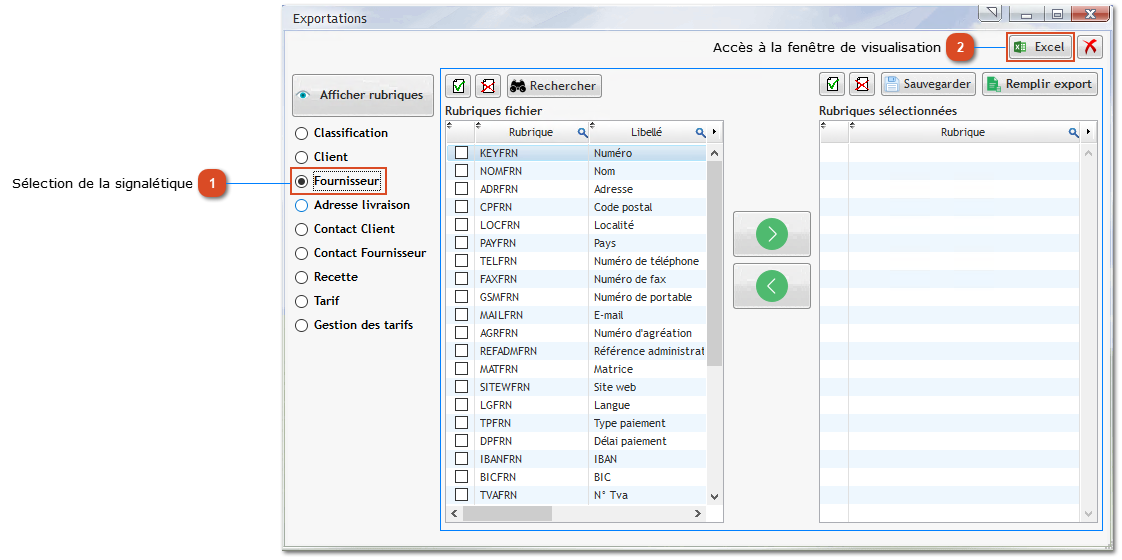Search by the Libellé column magnifier
1122x560 pixels.
pos(701,133)
